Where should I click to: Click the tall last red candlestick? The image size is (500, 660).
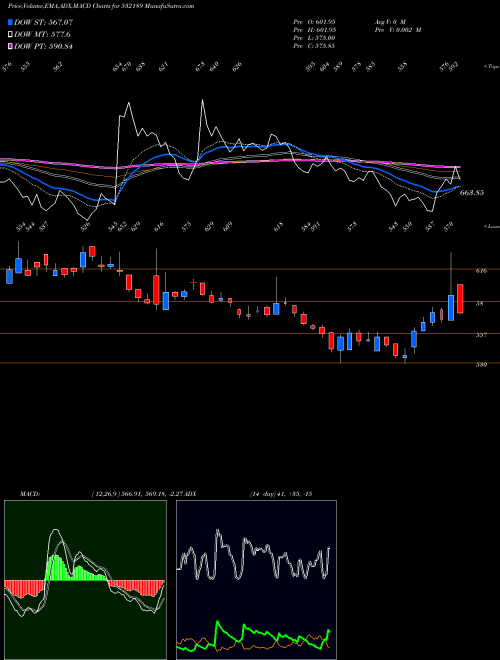[x=460, y=299]
